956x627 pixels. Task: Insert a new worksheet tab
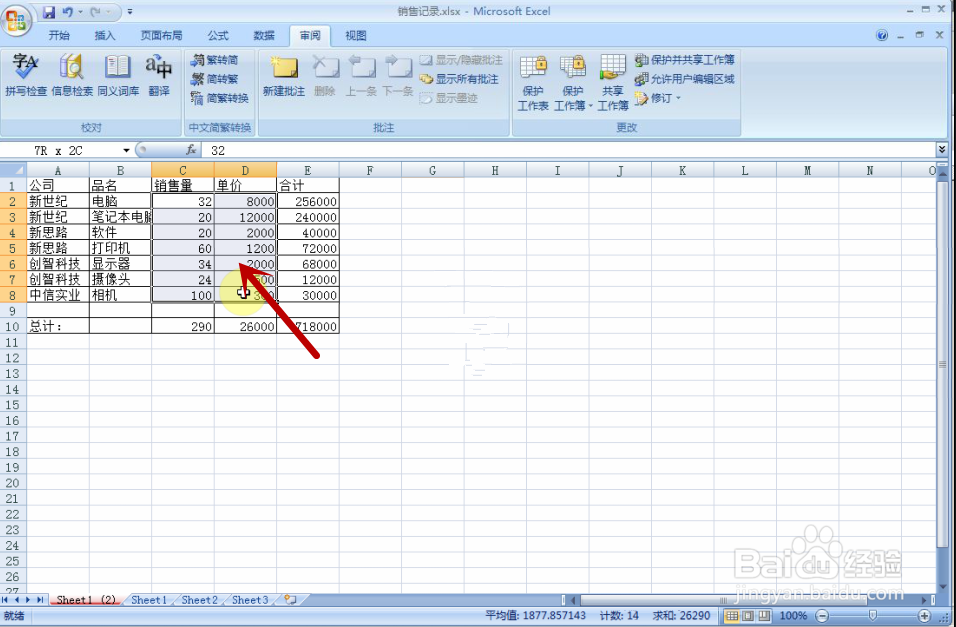(291, 600)
